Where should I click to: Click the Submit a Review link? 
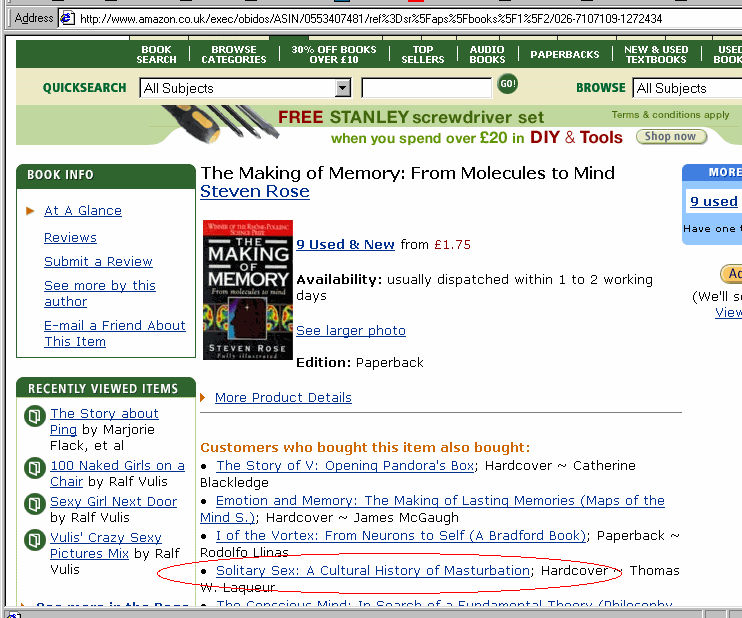(98, 261)
